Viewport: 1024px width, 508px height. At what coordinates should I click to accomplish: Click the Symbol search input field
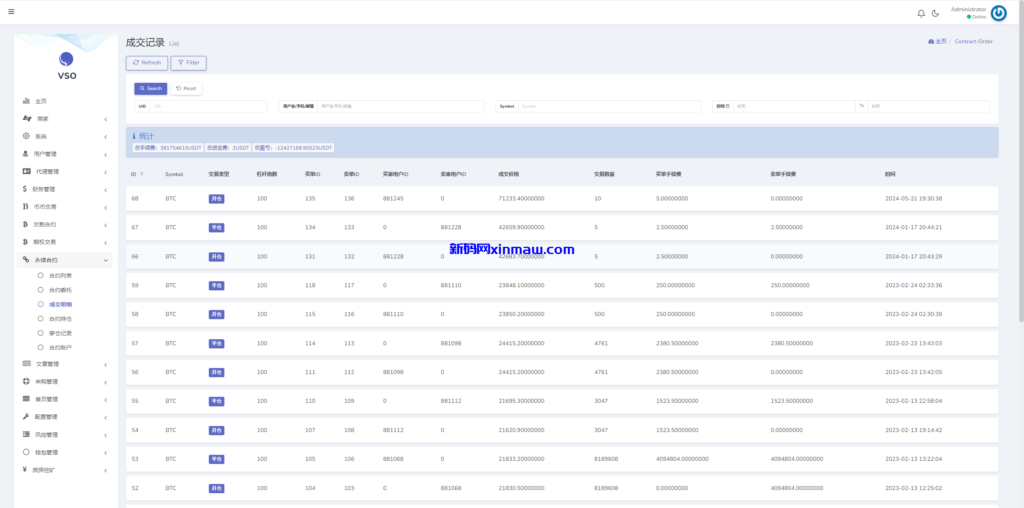pyautogui.click(x=612, y=106)
